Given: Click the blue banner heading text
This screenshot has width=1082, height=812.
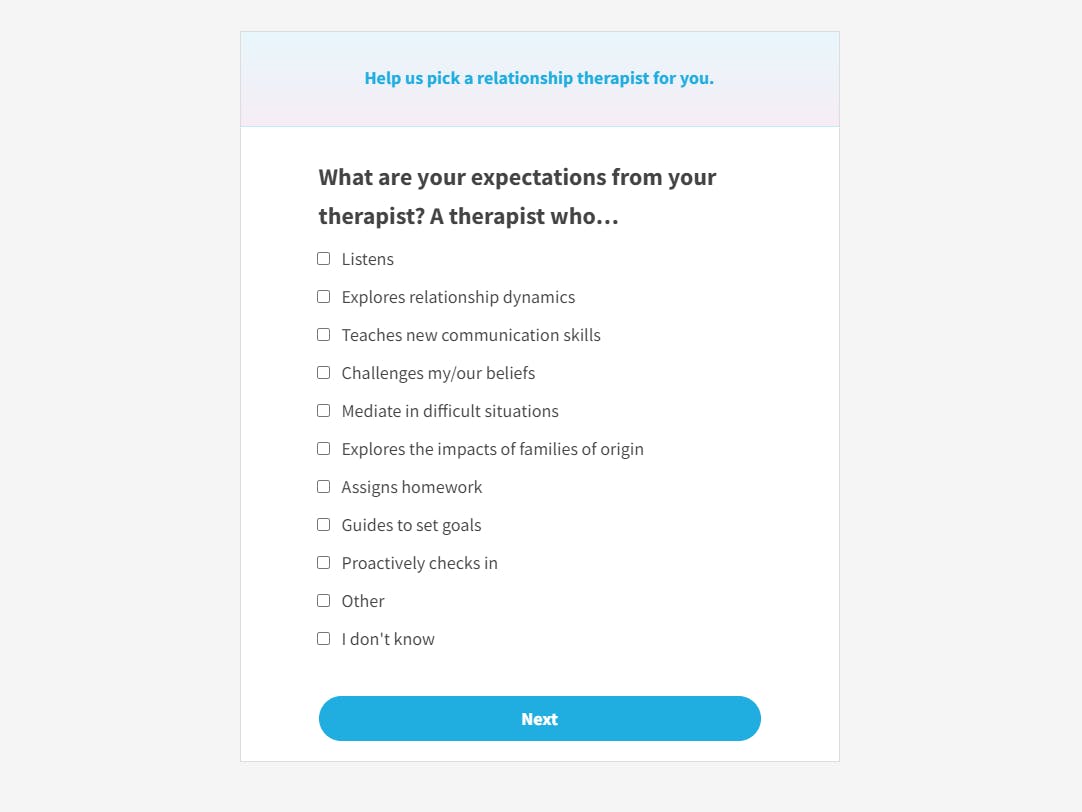Looking at the screenshot, I should [x=539, y=77].
